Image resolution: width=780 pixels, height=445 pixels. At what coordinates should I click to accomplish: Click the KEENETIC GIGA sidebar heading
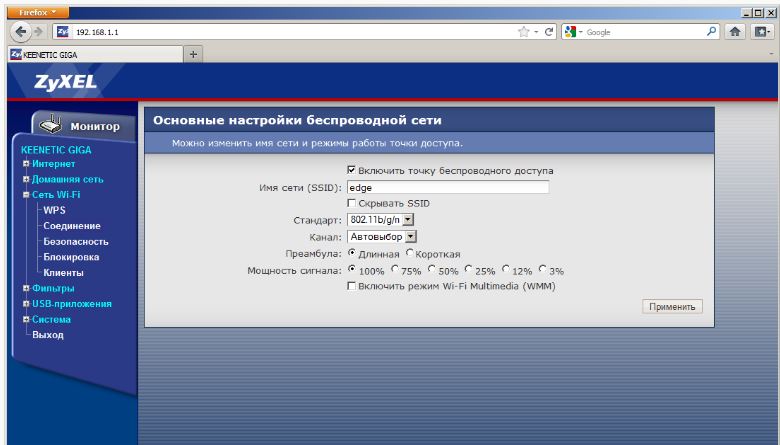tap(56, 150)
